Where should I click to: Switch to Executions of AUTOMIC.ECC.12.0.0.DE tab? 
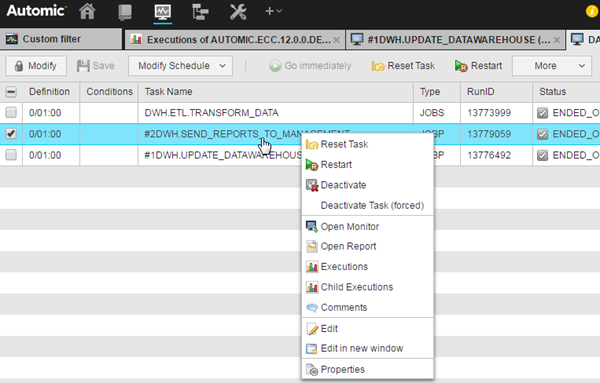[x=235, y=40]
